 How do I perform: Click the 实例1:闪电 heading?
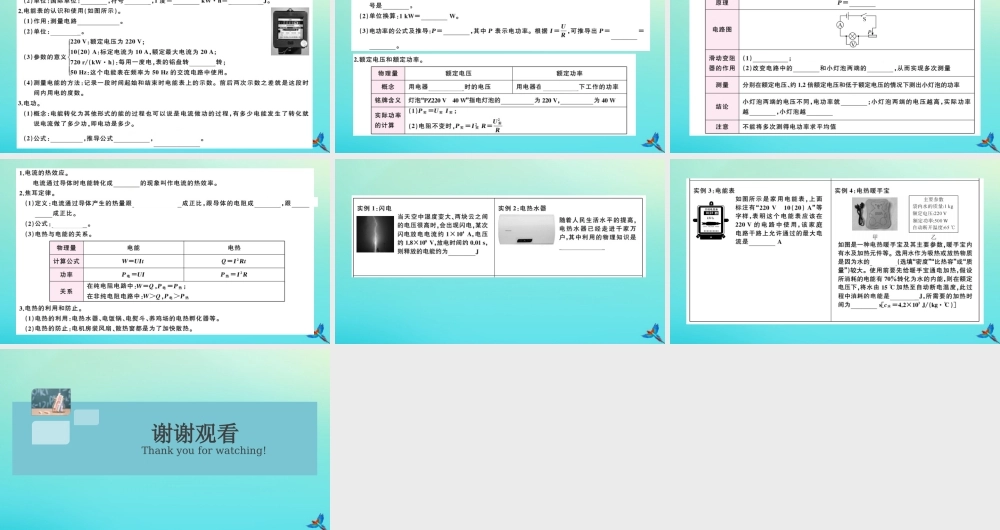click(374, 208)
